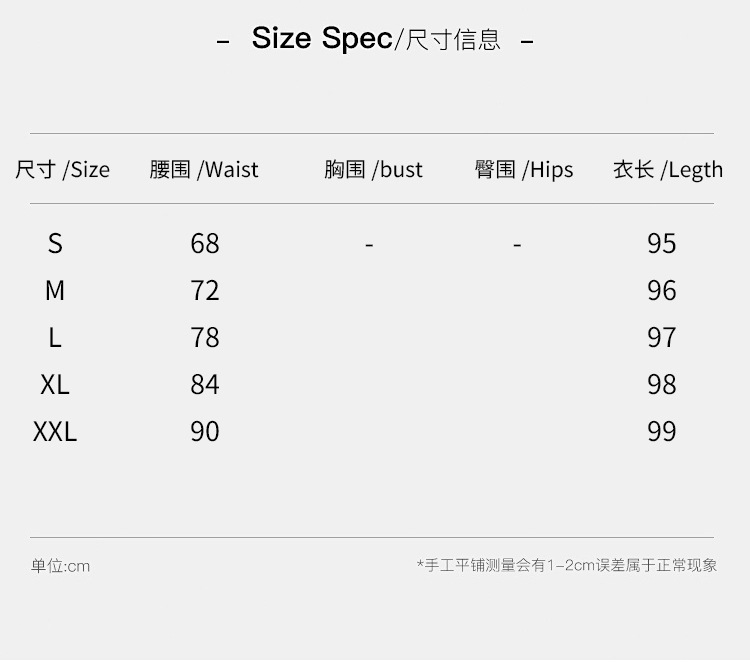Select the L size row label
The height and width of the screenshot is (662, 750).
click(x=55, y=337)
